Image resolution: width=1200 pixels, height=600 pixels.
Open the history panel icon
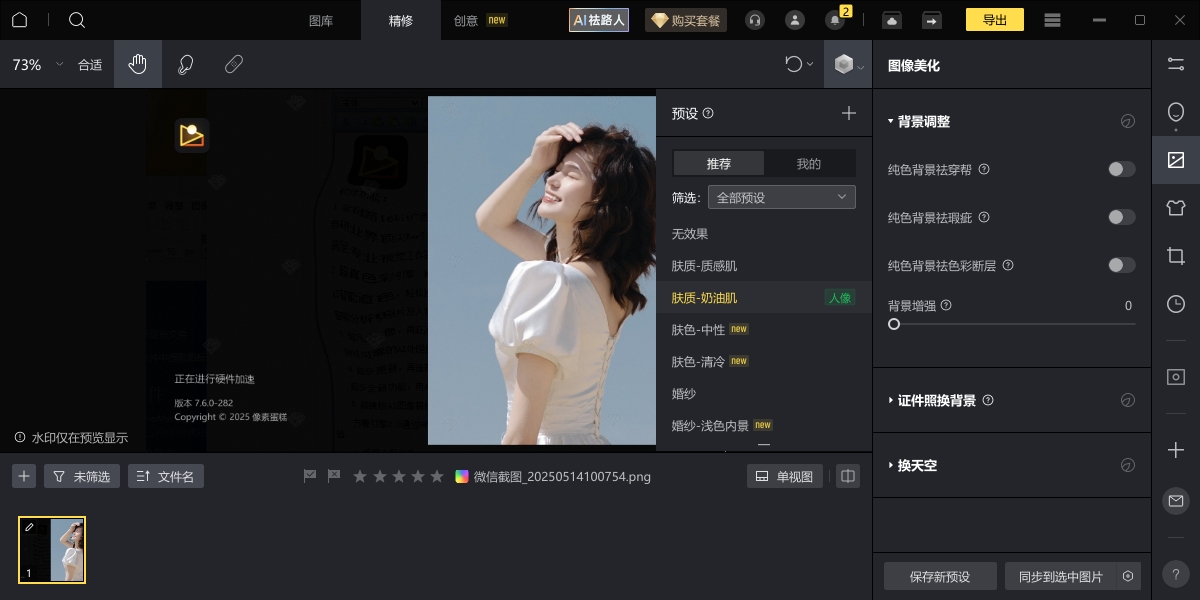(1175, 304)
